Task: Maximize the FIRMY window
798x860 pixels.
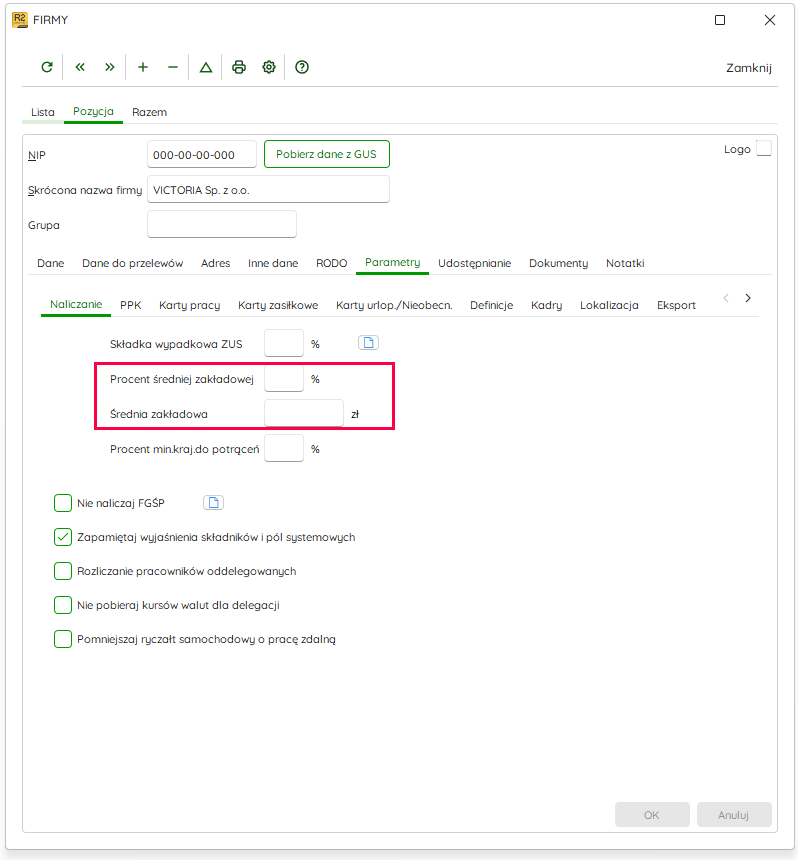Action: (x=720, y=20)
